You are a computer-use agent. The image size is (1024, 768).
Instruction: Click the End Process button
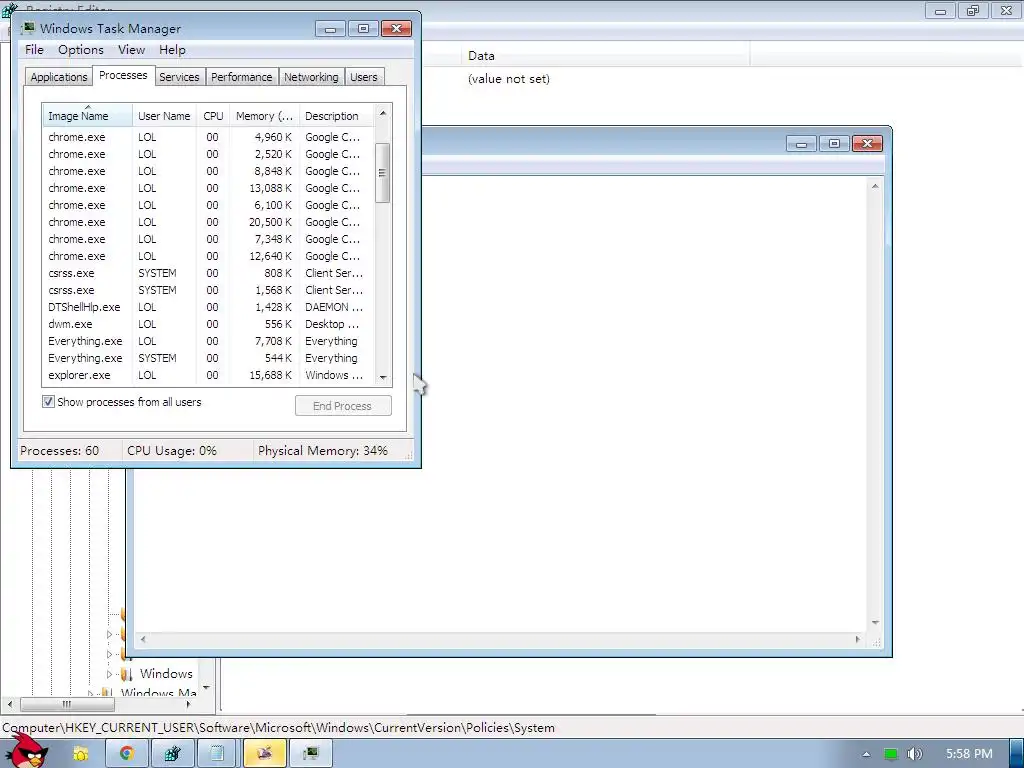pos(343,406)
